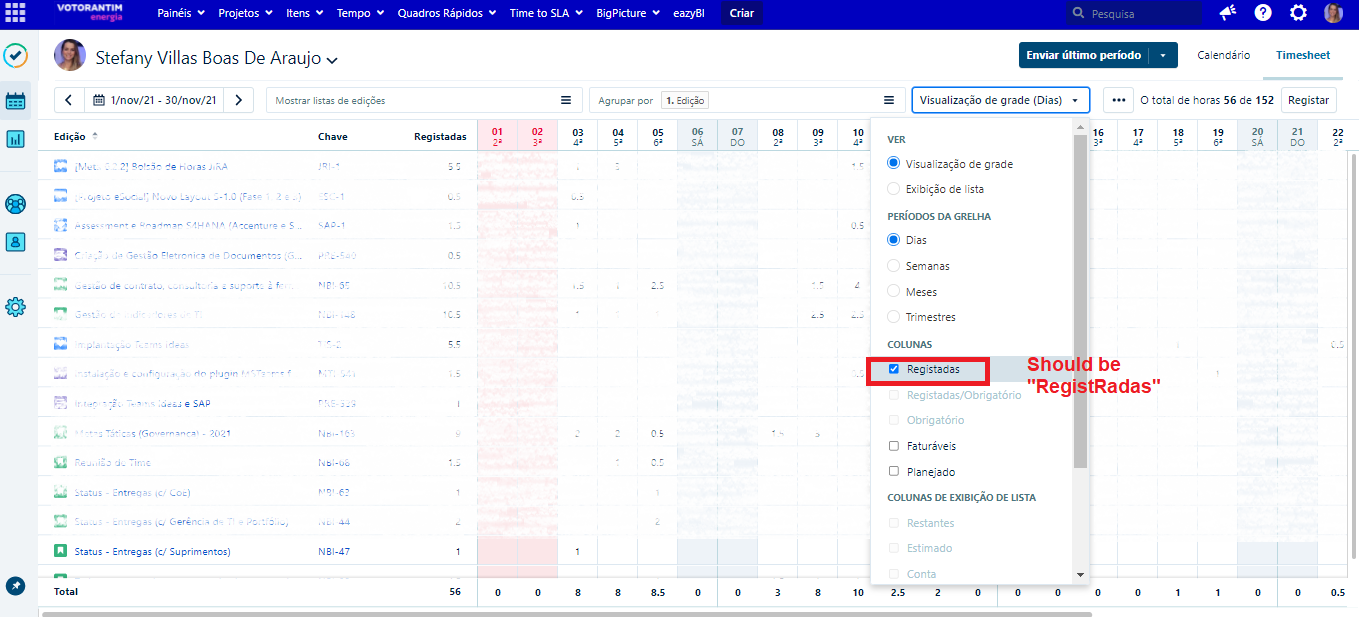The width and height of the screenshot is (1366, 617).
Task: Click the Criar button
Action: pyautogui.click(x=742, y=13)
